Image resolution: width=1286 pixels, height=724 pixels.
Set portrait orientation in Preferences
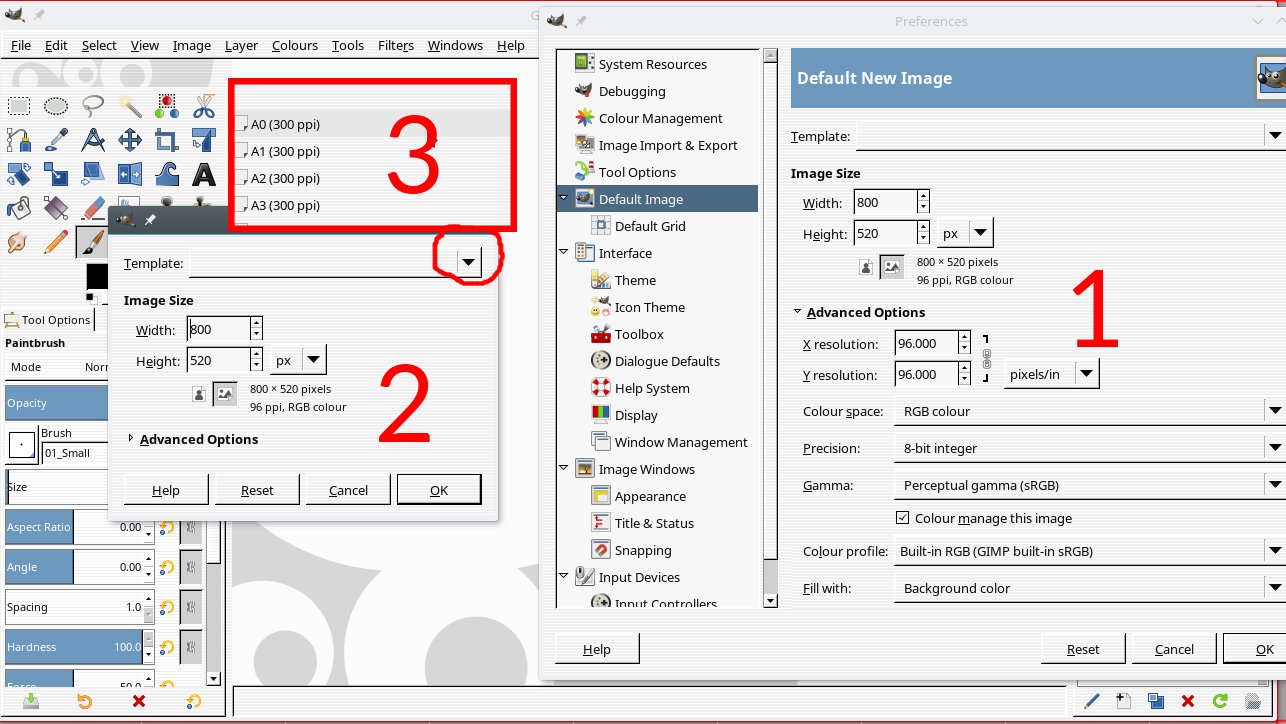[x=866, y=267]
